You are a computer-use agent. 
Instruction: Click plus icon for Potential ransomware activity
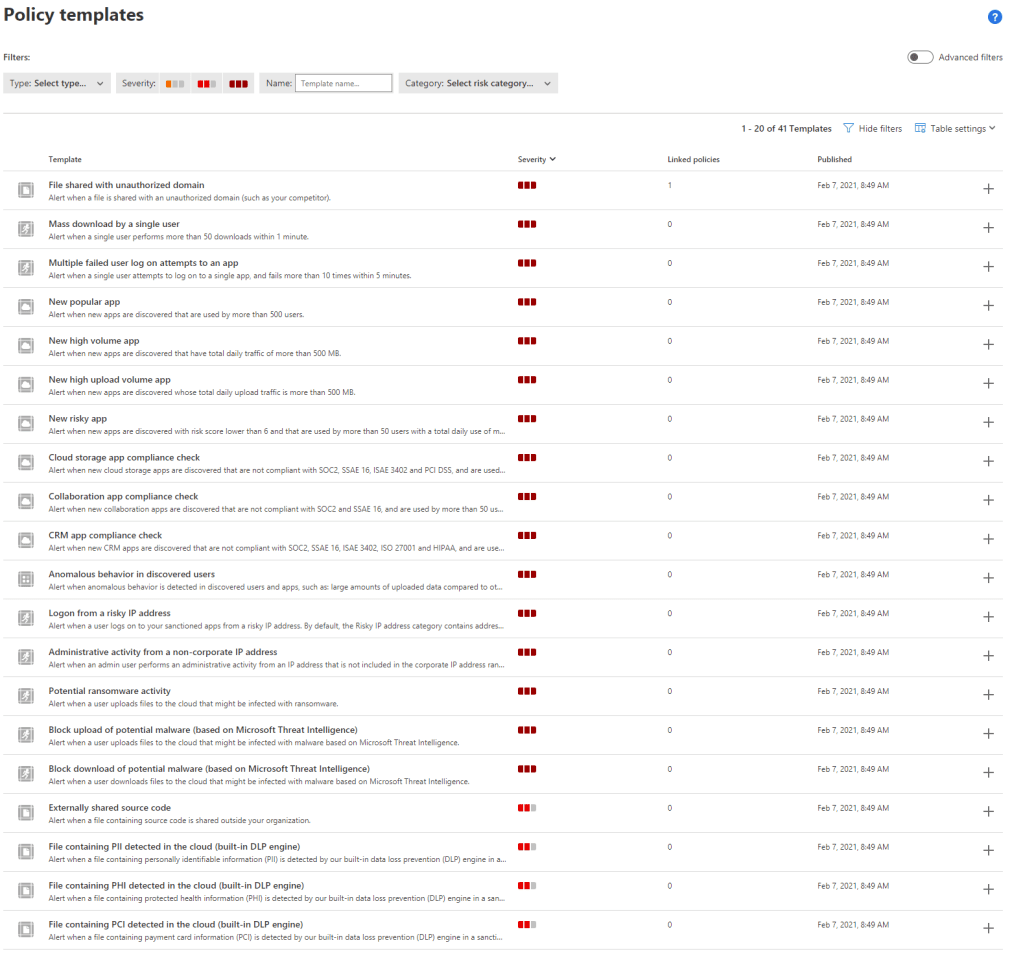[988, 695]
